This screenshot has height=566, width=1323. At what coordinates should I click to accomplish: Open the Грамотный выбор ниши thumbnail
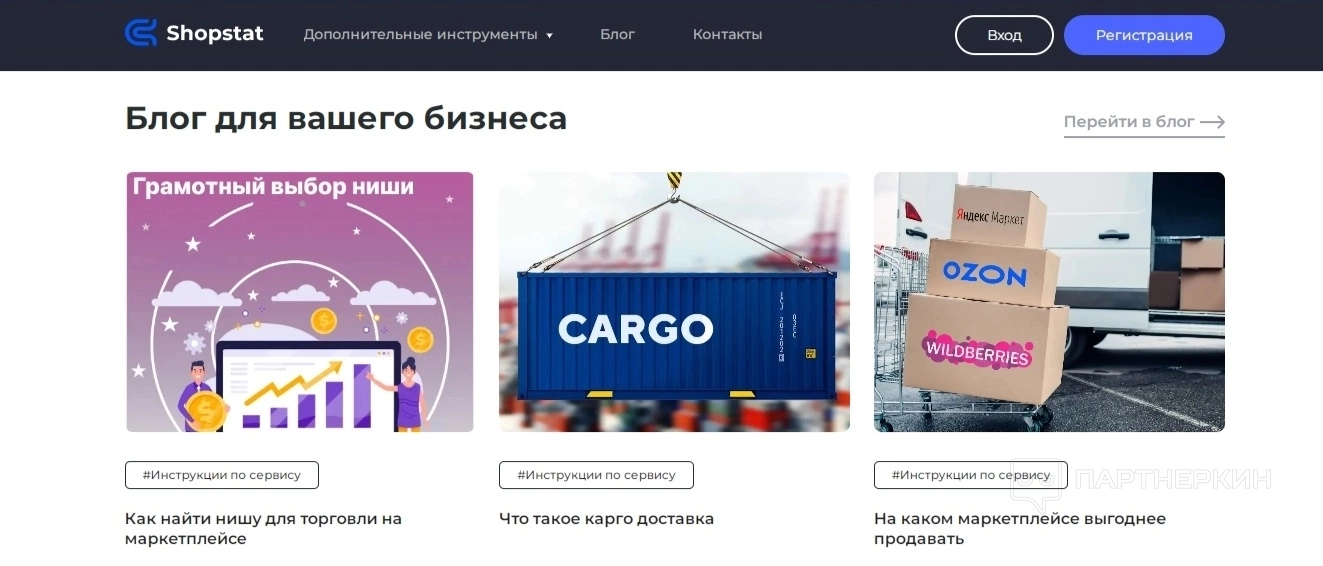(x=300, y=302)
